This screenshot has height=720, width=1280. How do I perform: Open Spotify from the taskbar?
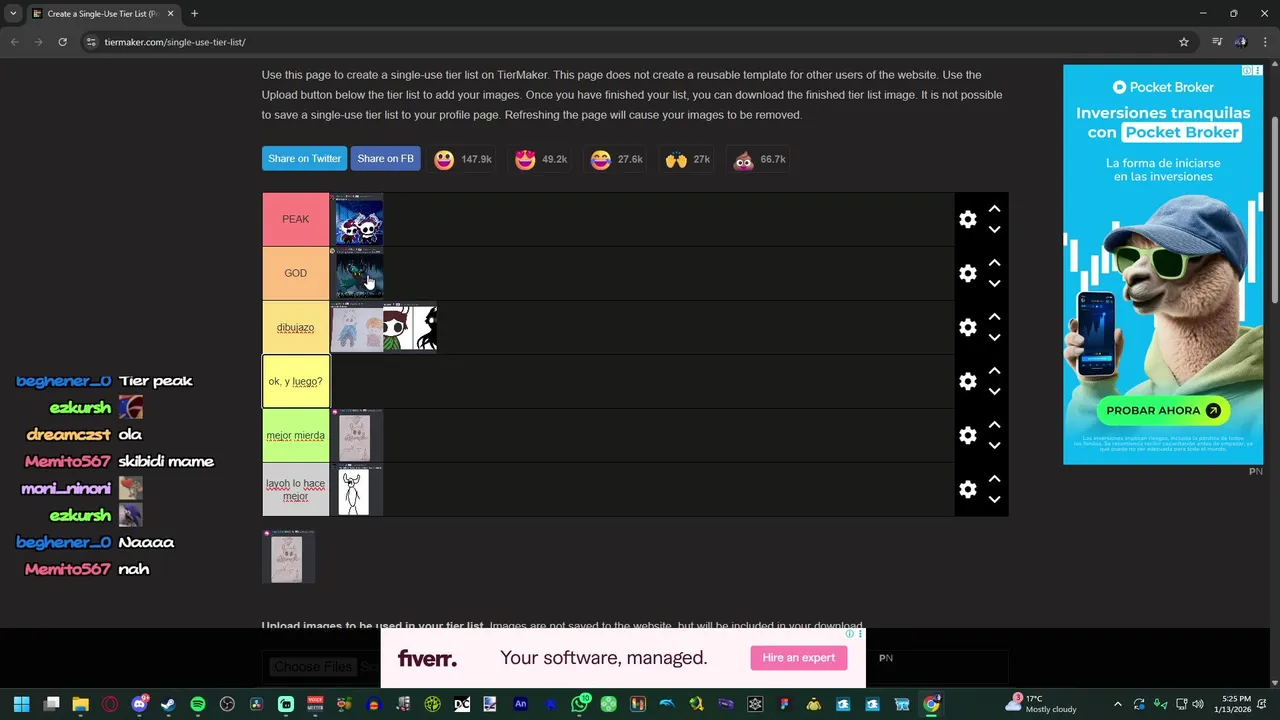tap(198, 704)
